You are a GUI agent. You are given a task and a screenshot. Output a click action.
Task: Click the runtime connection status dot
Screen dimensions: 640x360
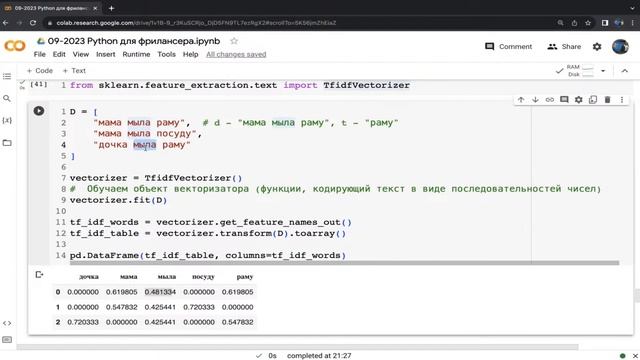point(622,356)
